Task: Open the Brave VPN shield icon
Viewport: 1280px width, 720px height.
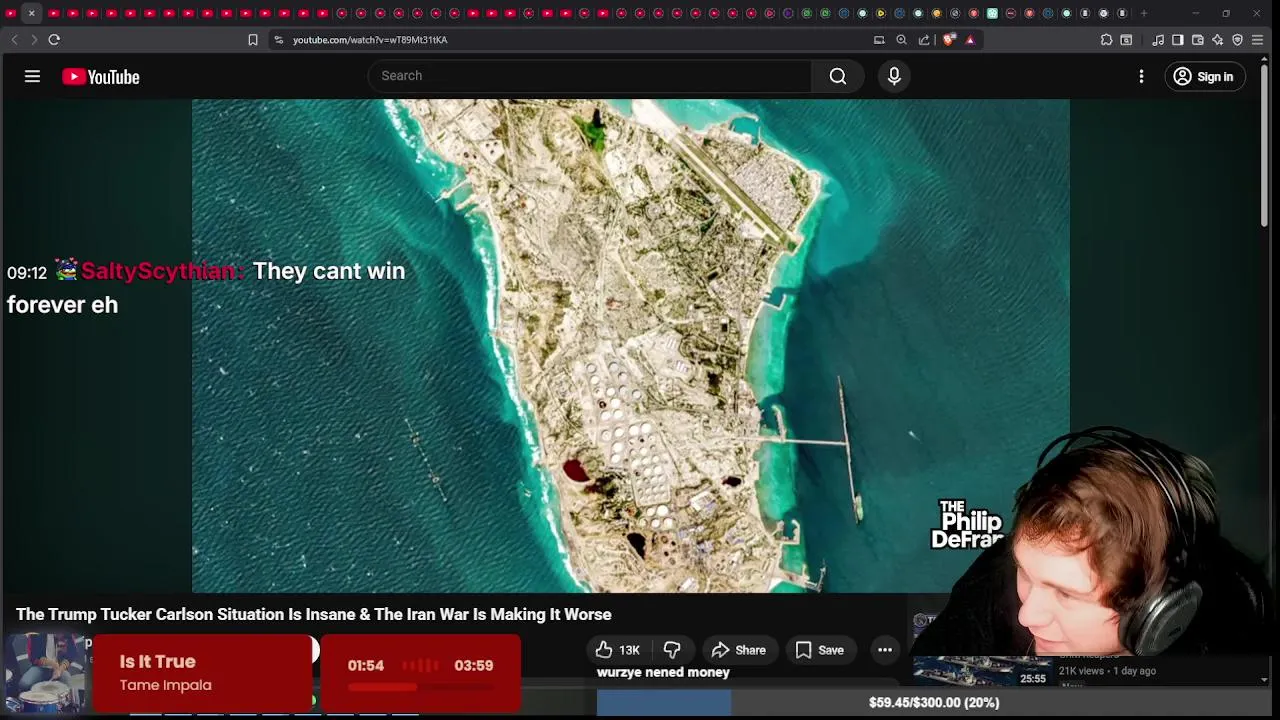Action: coord(1237,40)
